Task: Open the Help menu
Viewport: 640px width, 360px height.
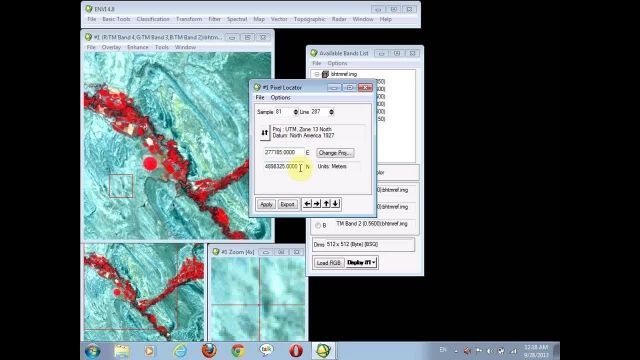Action: click(x=386, y=19)
